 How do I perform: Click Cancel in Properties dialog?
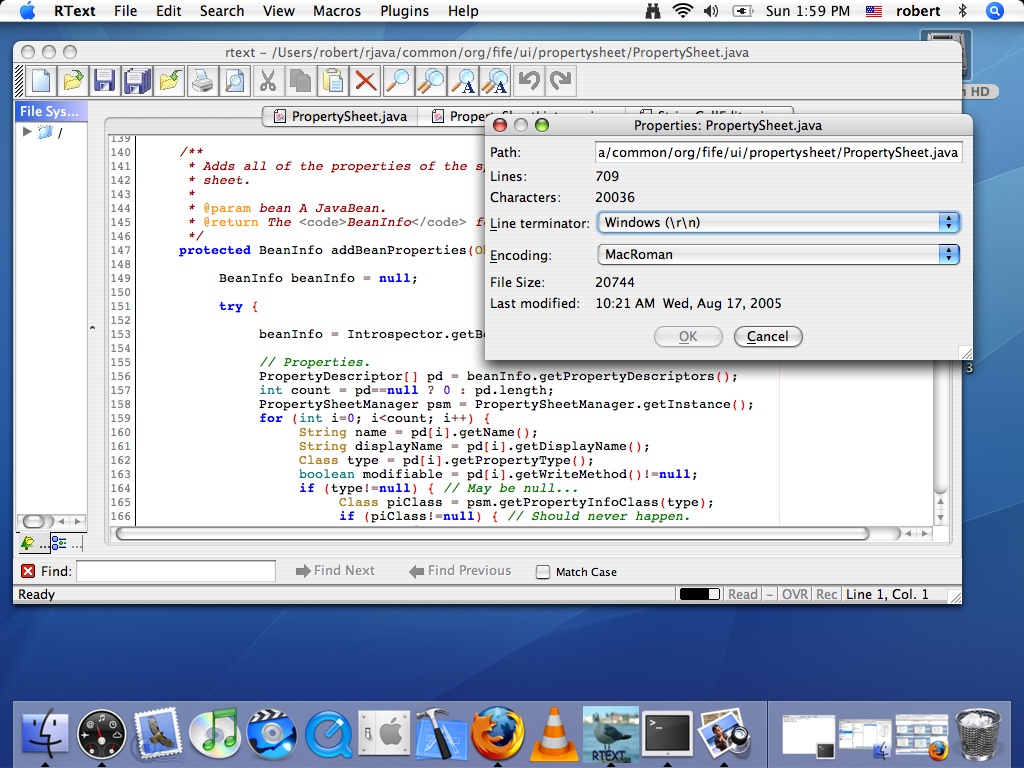click(767, 337)
